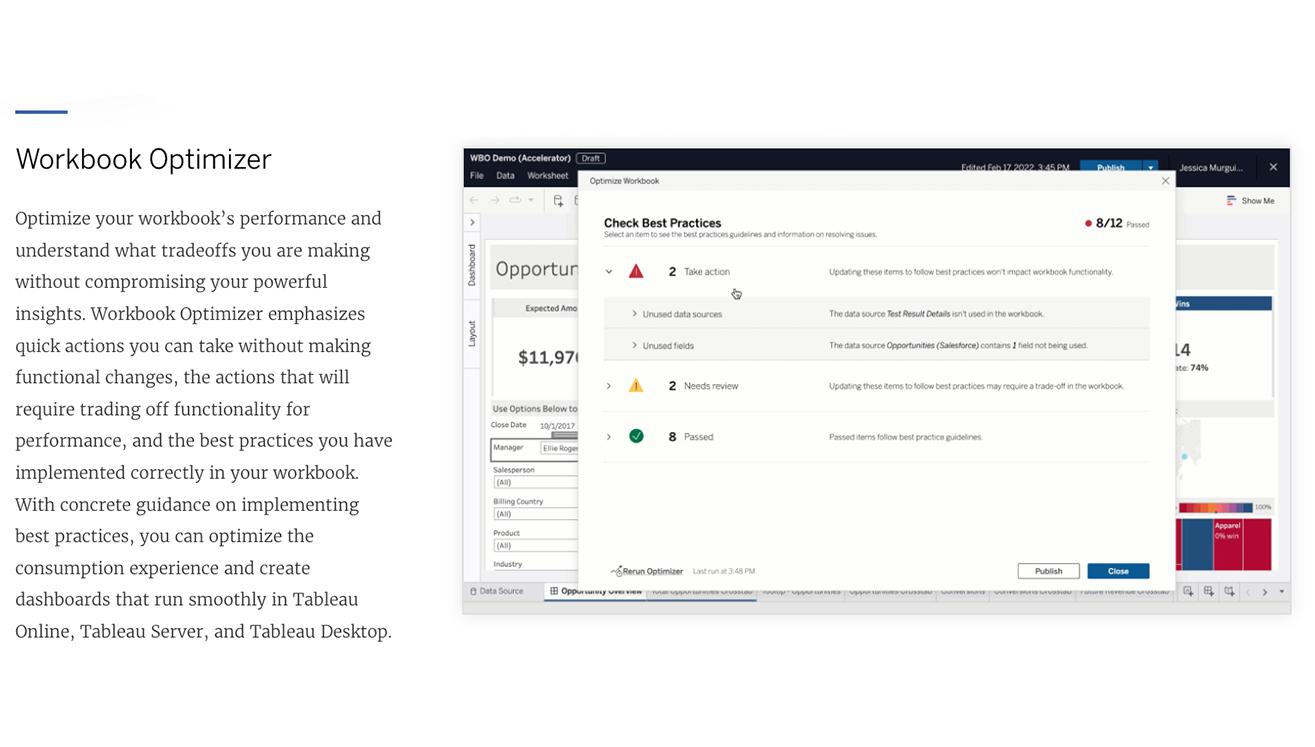Image resolution: width=1315 pixels, height=747 pixels.
Task: Click the red Take action alert icon
Action: [636, 271]
